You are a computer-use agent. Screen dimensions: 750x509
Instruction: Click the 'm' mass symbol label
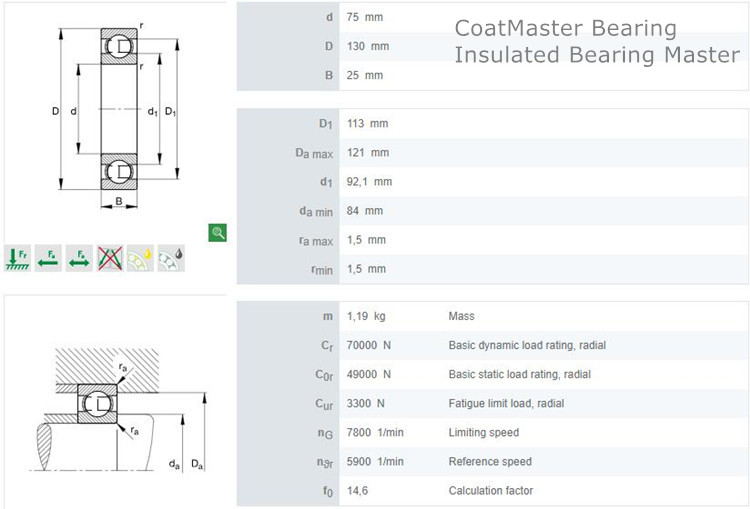pyautogui.click(x=328, y=316)
